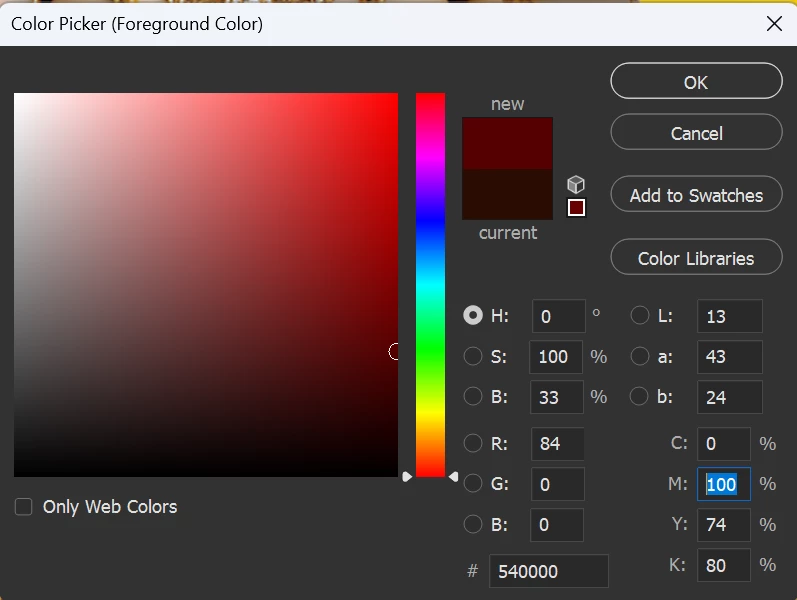Select the Lab b radio button

tap(638, 397)
